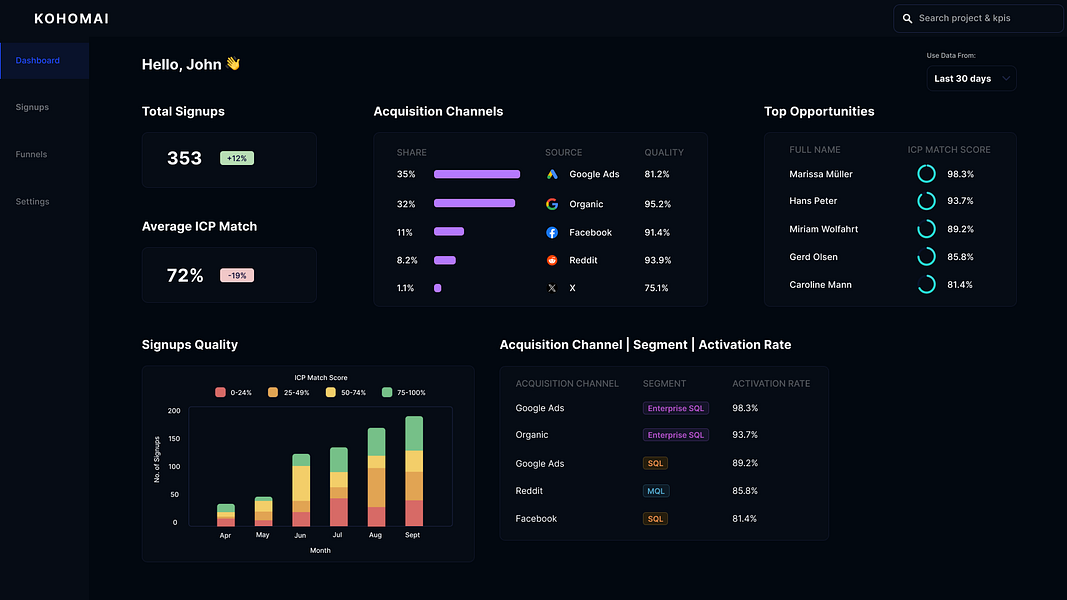Click the X logo icon
The image size is (1067, 600).
[x=552, y=288]
